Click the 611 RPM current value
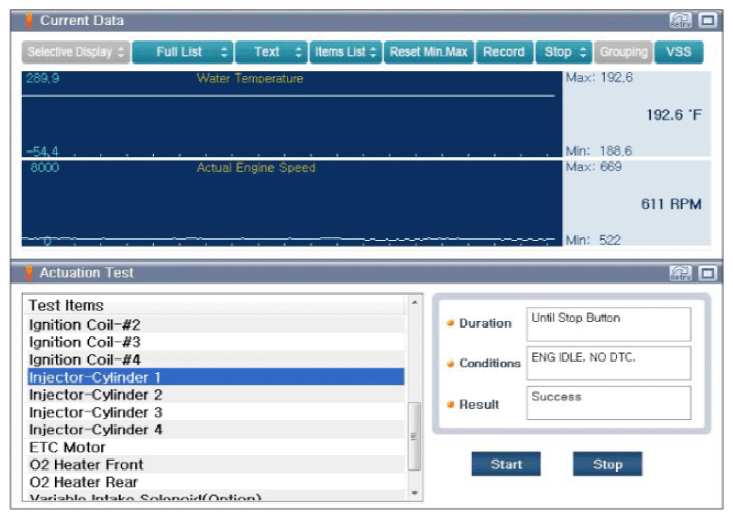The height and width of the screenshot is (519, 733). pos(671,204)
